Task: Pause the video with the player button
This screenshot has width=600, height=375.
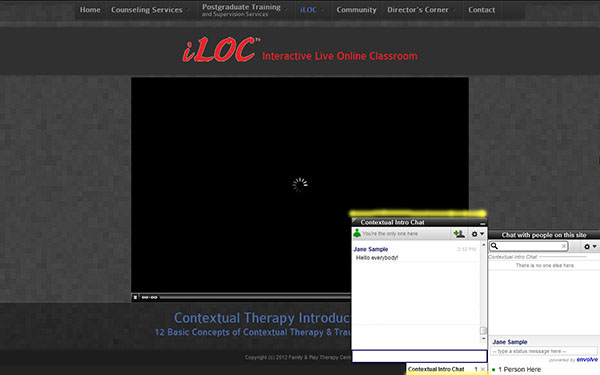Action: [135, 297]
